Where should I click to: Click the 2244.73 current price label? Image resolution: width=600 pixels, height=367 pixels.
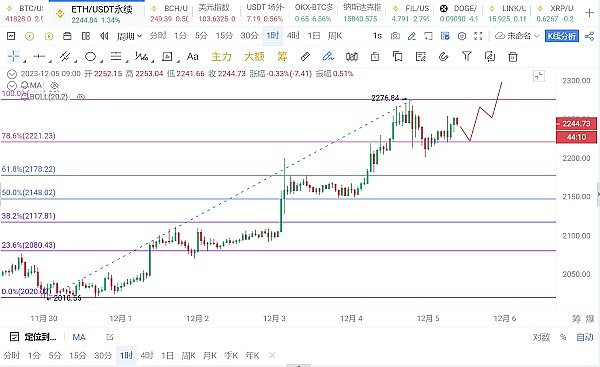(x=576, y=123)
